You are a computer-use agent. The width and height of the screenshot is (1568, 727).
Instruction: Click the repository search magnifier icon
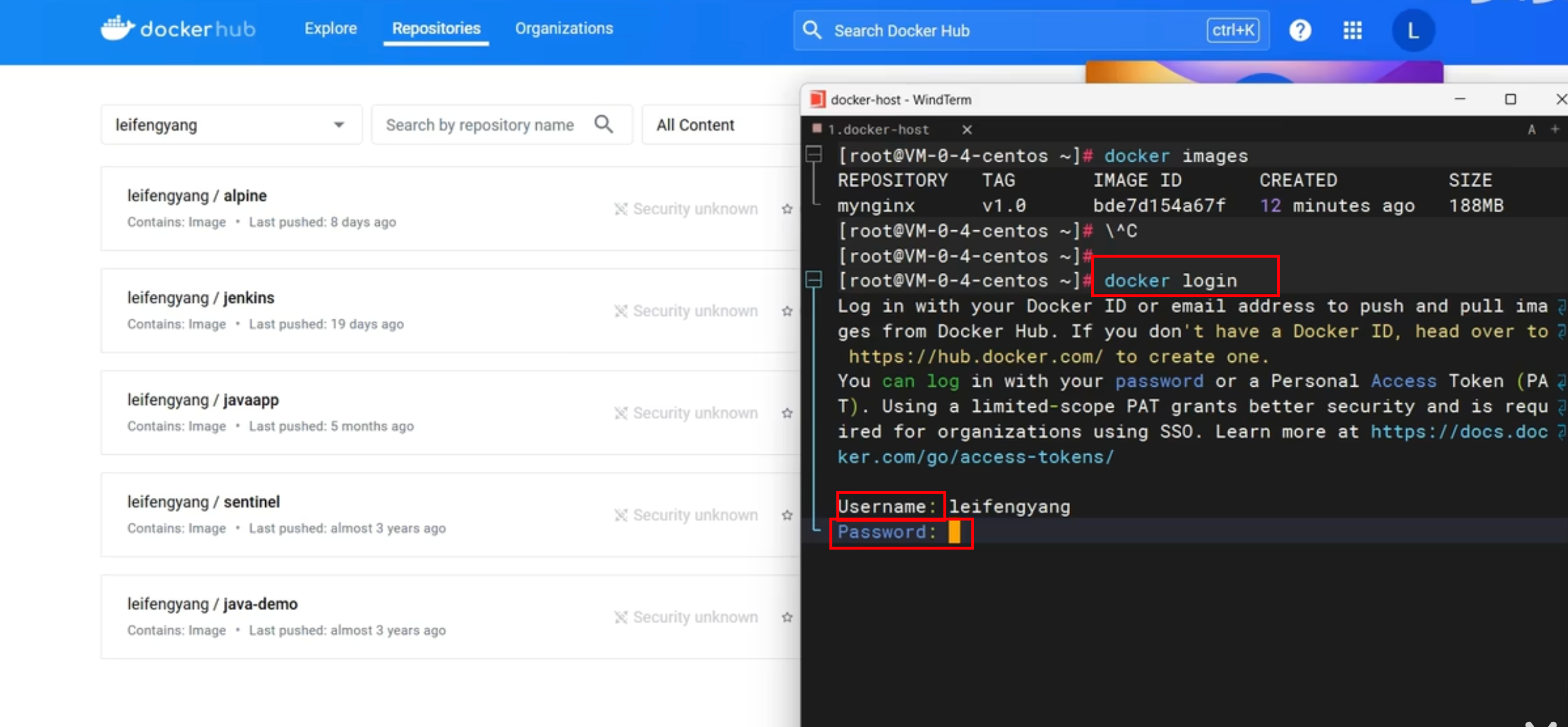(x=603, y=124)
